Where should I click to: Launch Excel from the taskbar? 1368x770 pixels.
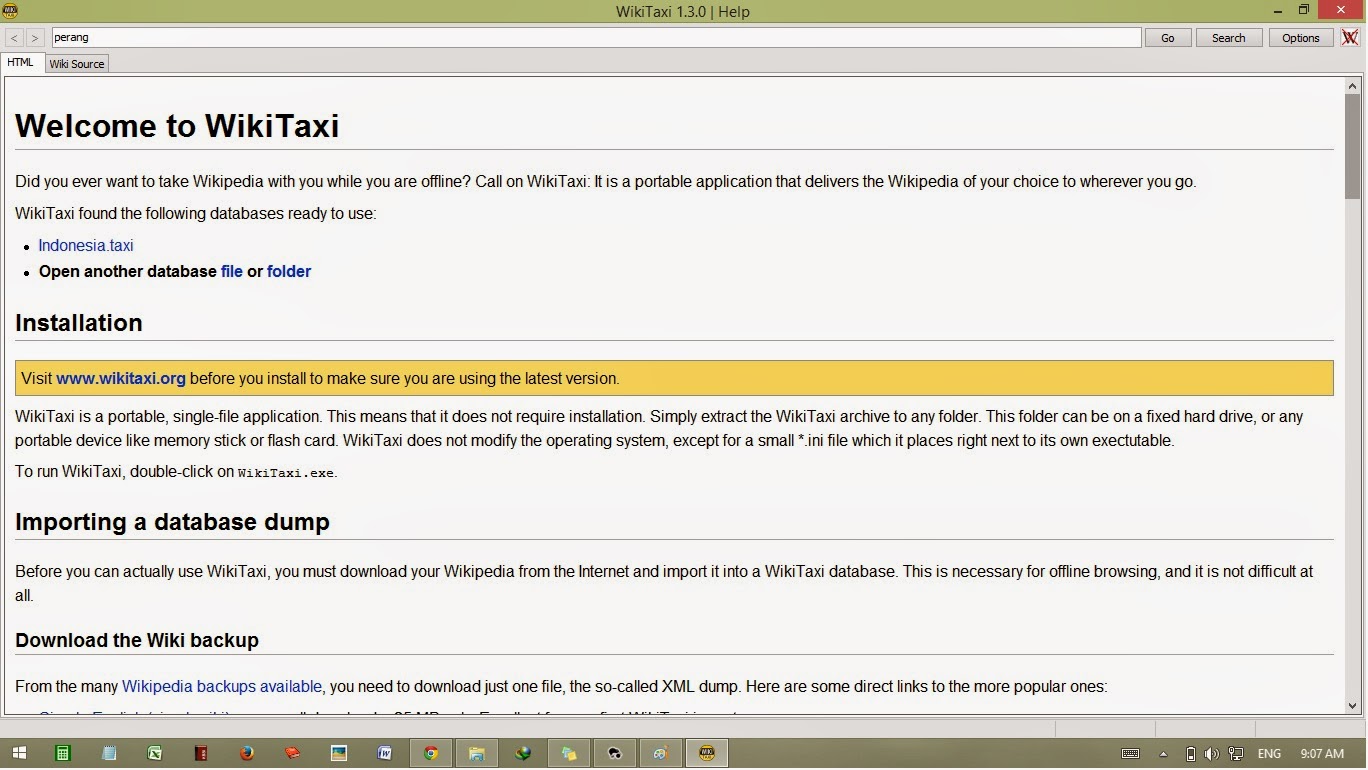(x=155, y=753)
